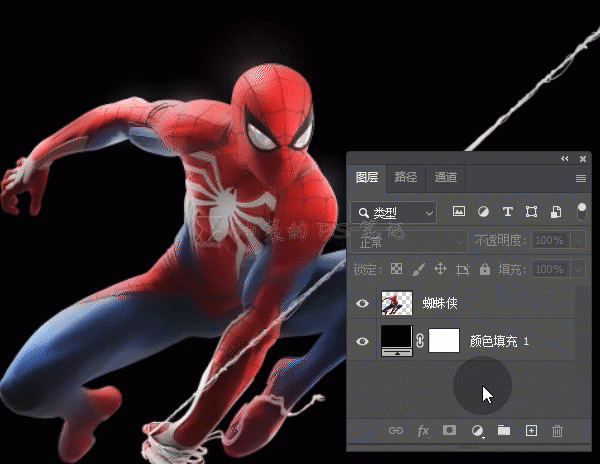The height and width of the screenshot is (464, 600).
Task: Click the layer mask link chain icon
Action: tap(420, 340)
